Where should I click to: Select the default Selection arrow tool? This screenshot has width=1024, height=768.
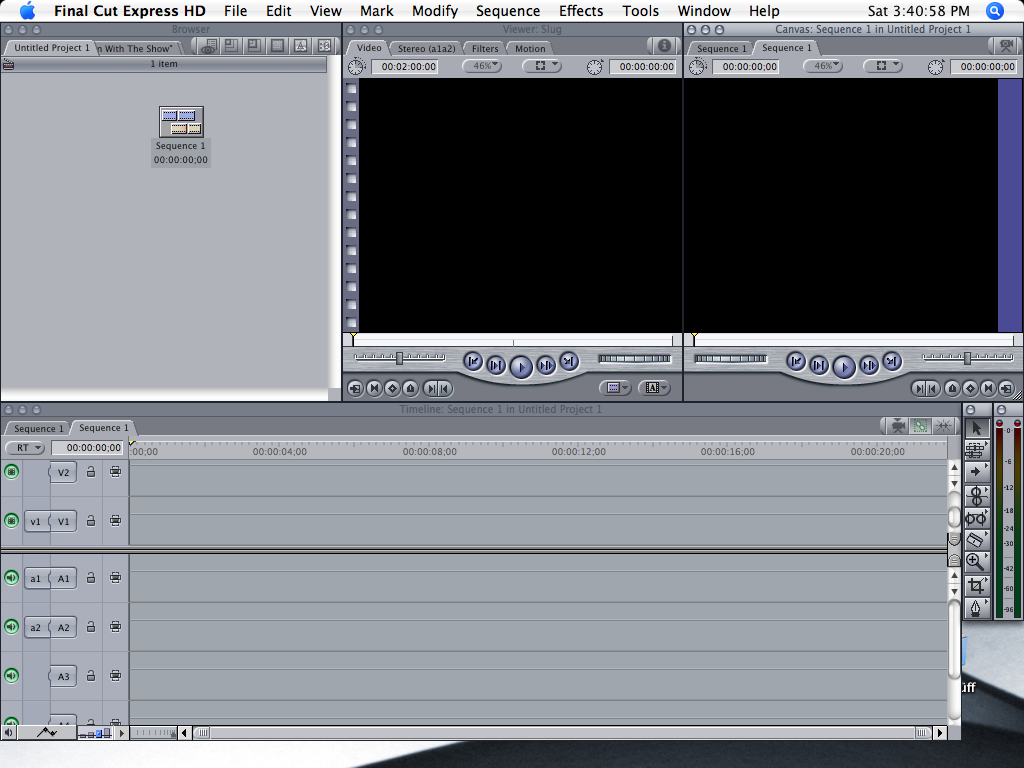coord(976,427)
